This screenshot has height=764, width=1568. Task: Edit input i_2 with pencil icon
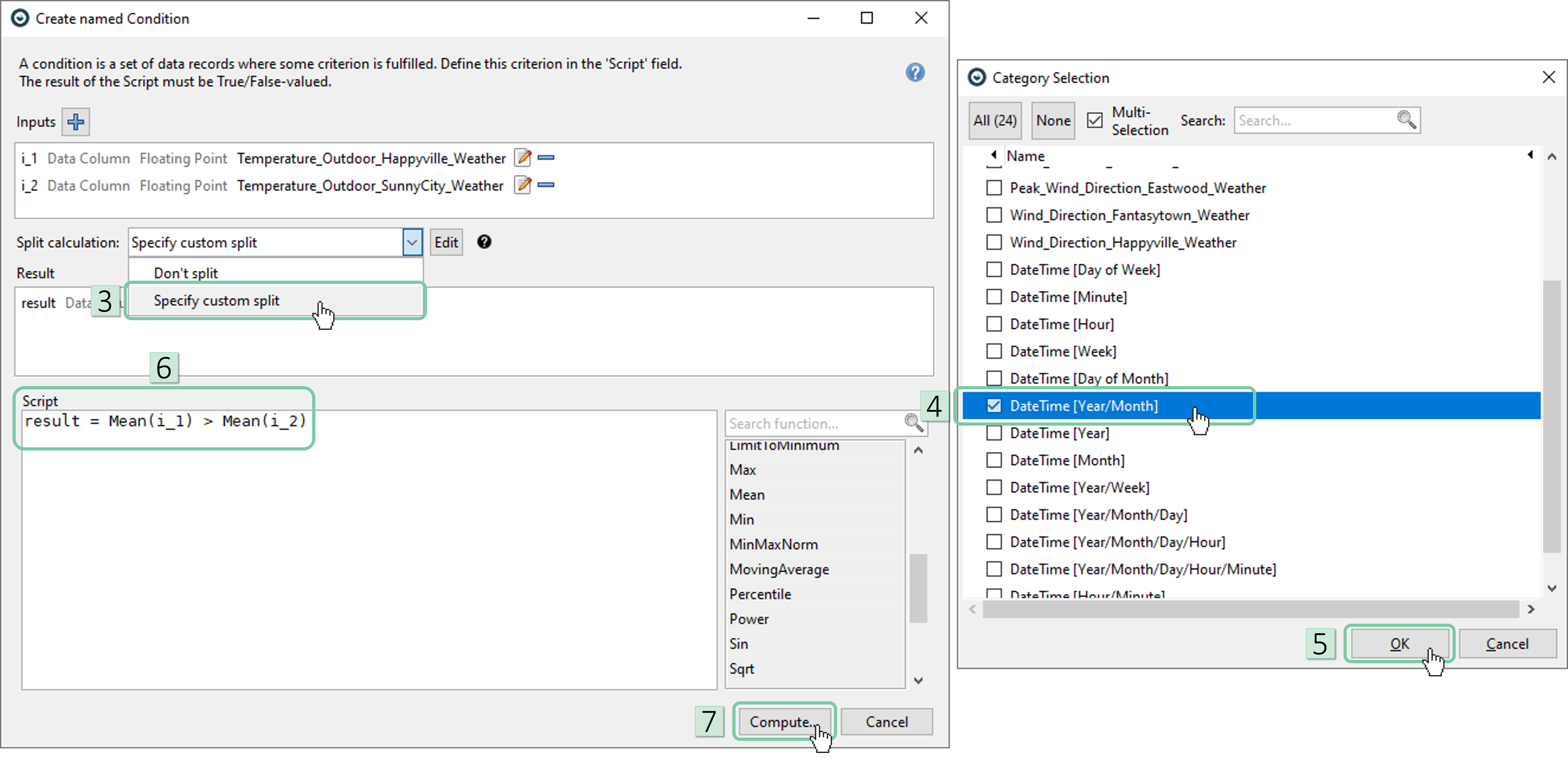coord(522,185)
